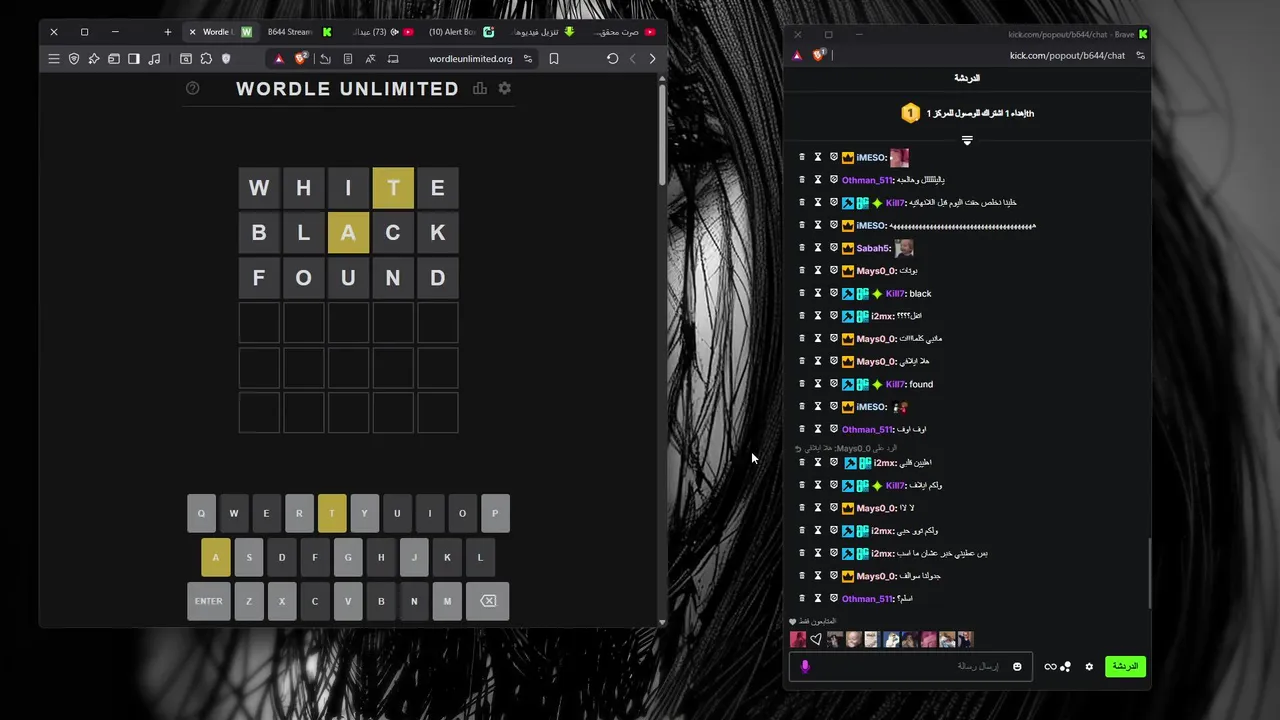Viewport: 1280px width, 720px height.
Task: Select the Wordle Unlimited tab
Action: 222,32
